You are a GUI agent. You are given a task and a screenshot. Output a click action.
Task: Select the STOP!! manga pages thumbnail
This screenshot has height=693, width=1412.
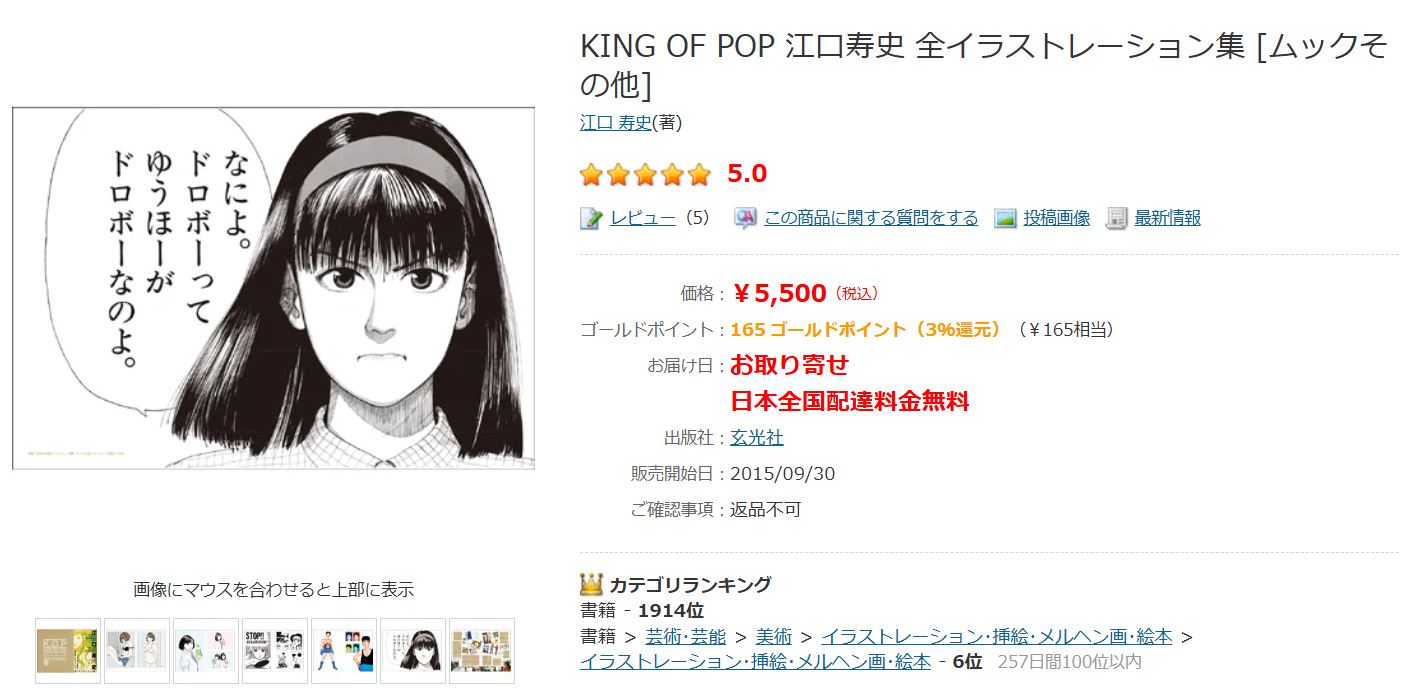275,651
